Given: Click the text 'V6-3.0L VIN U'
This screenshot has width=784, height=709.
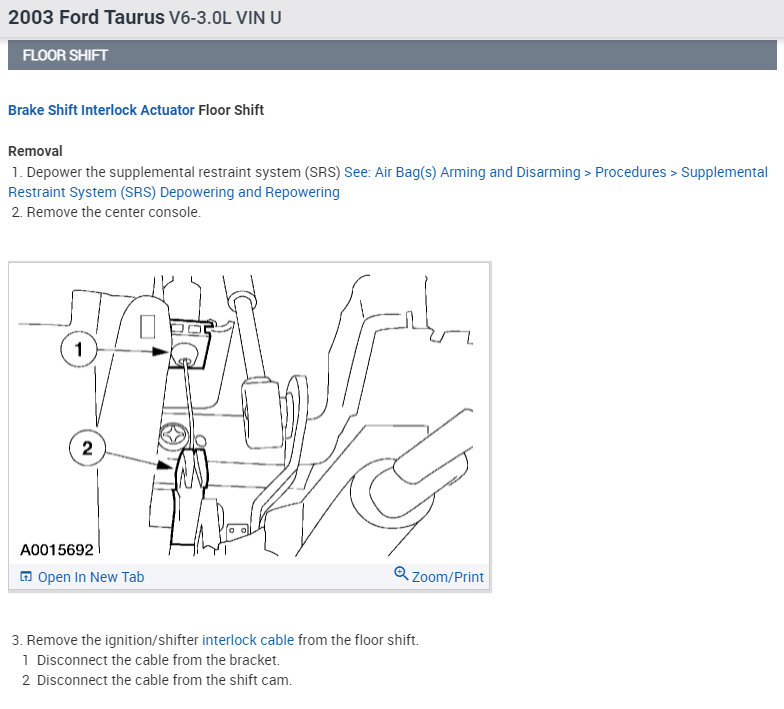Looking at the screenshot, I should pyautogui.click(x=225, y=18).
